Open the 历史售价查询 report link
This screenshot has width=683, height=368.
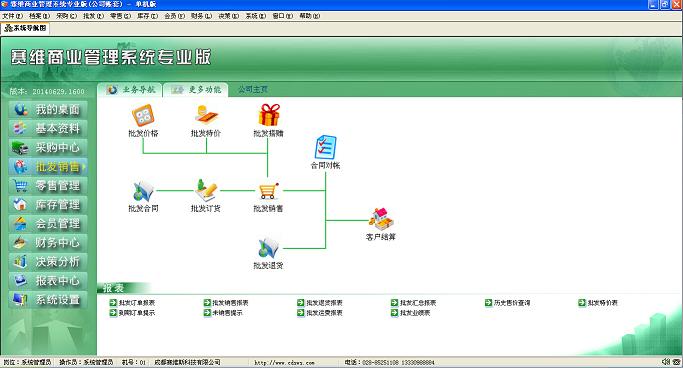pos(508,303)
